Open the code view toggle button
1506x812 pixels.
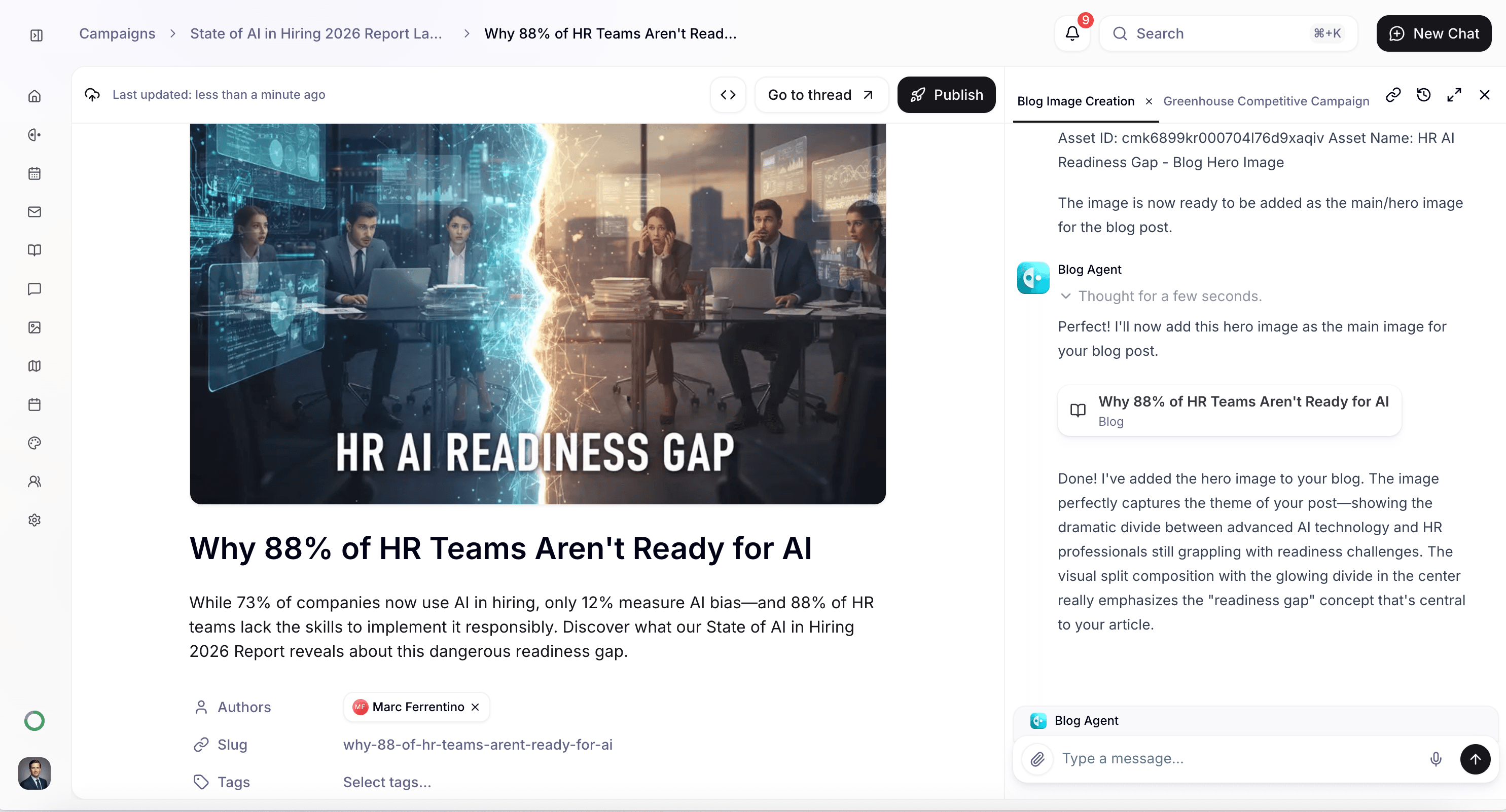coord(728,95)
